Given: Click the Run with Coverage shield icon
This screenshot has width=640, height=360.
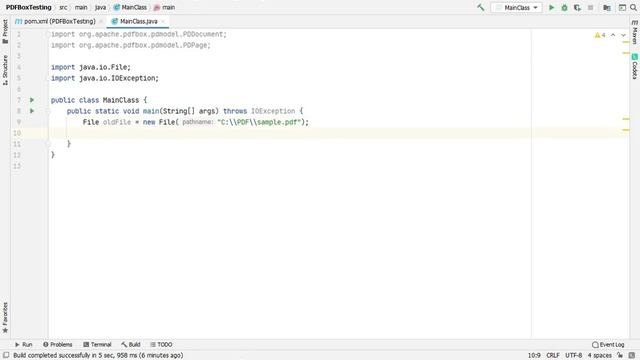Looking at the screenshot, I should coord(577,7).
